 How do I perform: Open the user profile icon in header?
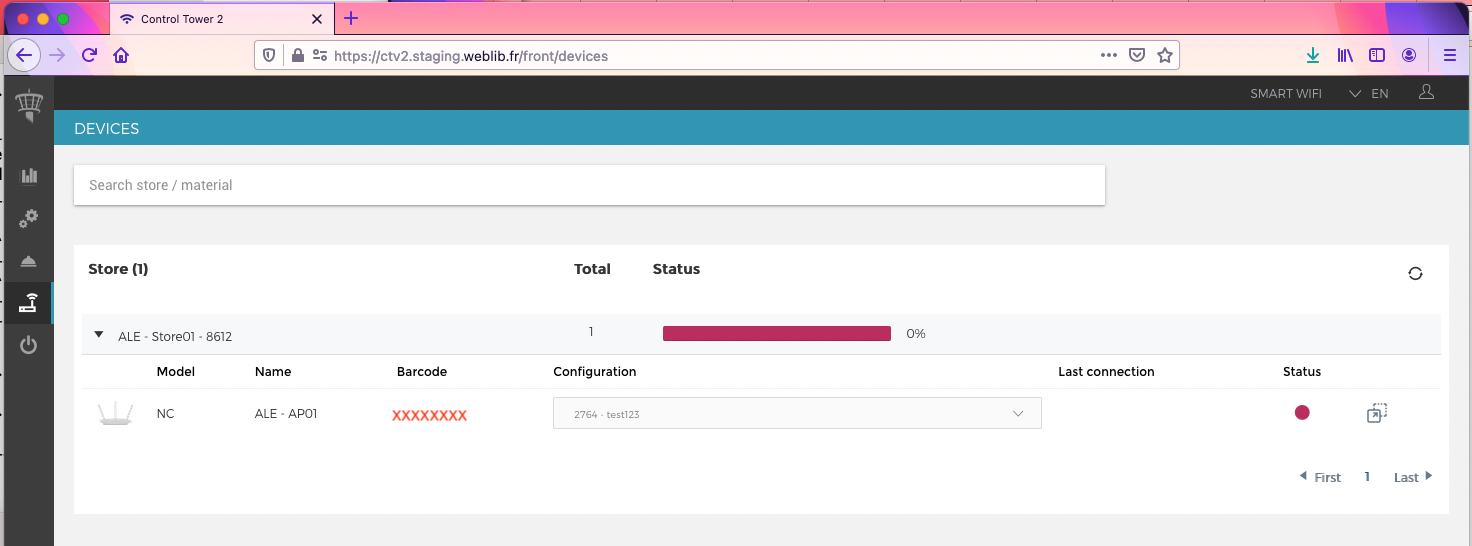click(1427, 92)
